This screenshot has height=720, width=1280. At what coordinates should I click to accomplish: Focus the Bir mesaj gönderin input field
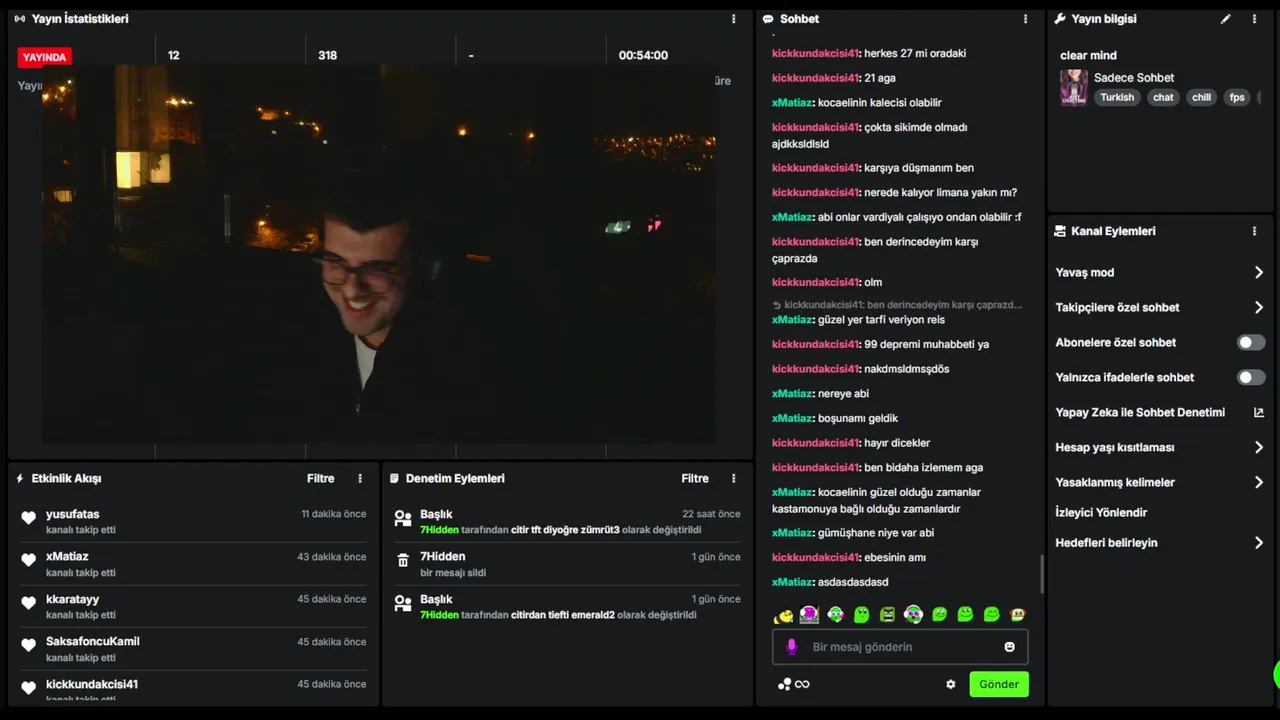[x=900, y=647]
